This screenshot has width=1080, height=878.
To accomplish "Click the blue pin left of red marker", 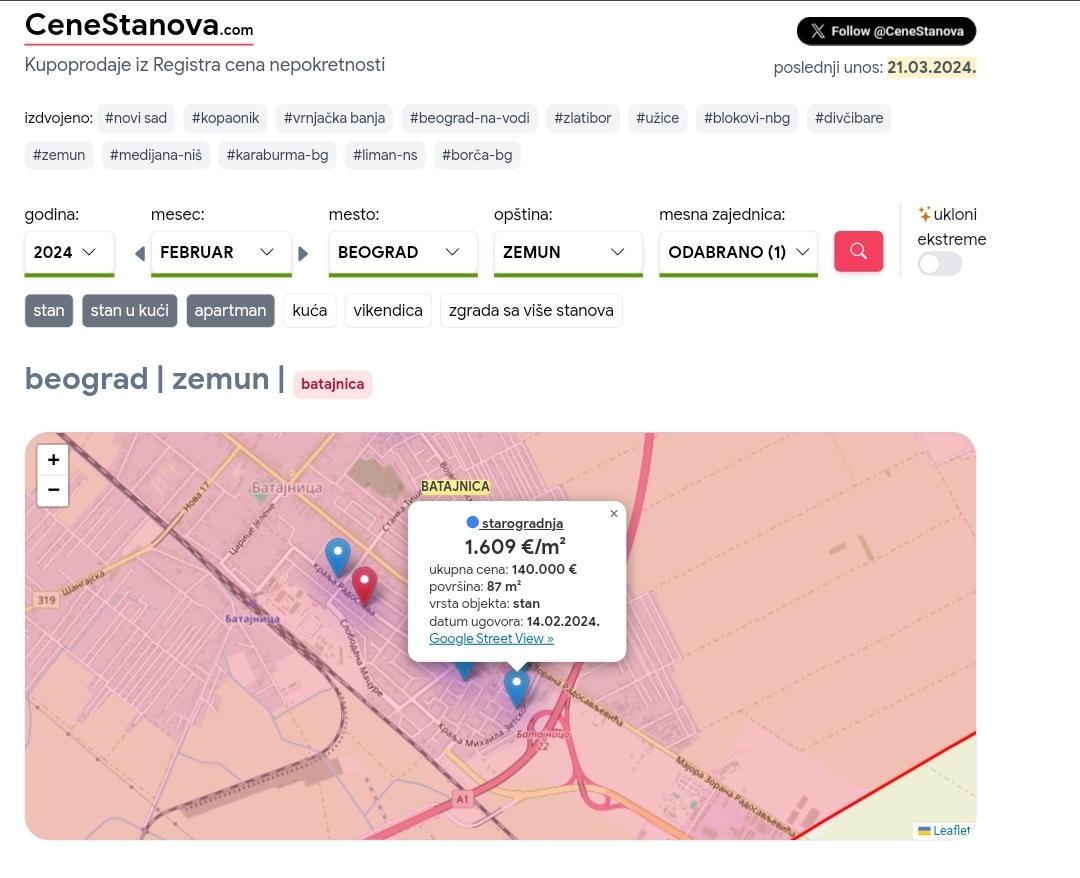I will 338,556.
